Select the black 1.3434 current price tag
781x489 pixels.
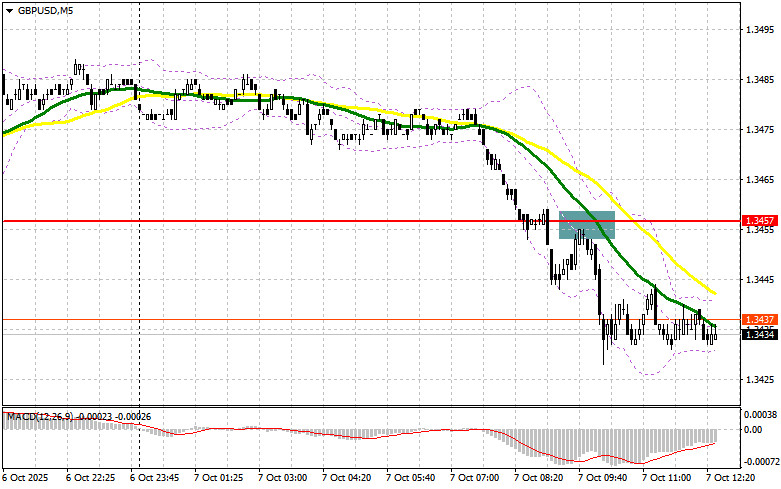click(759, 335)
